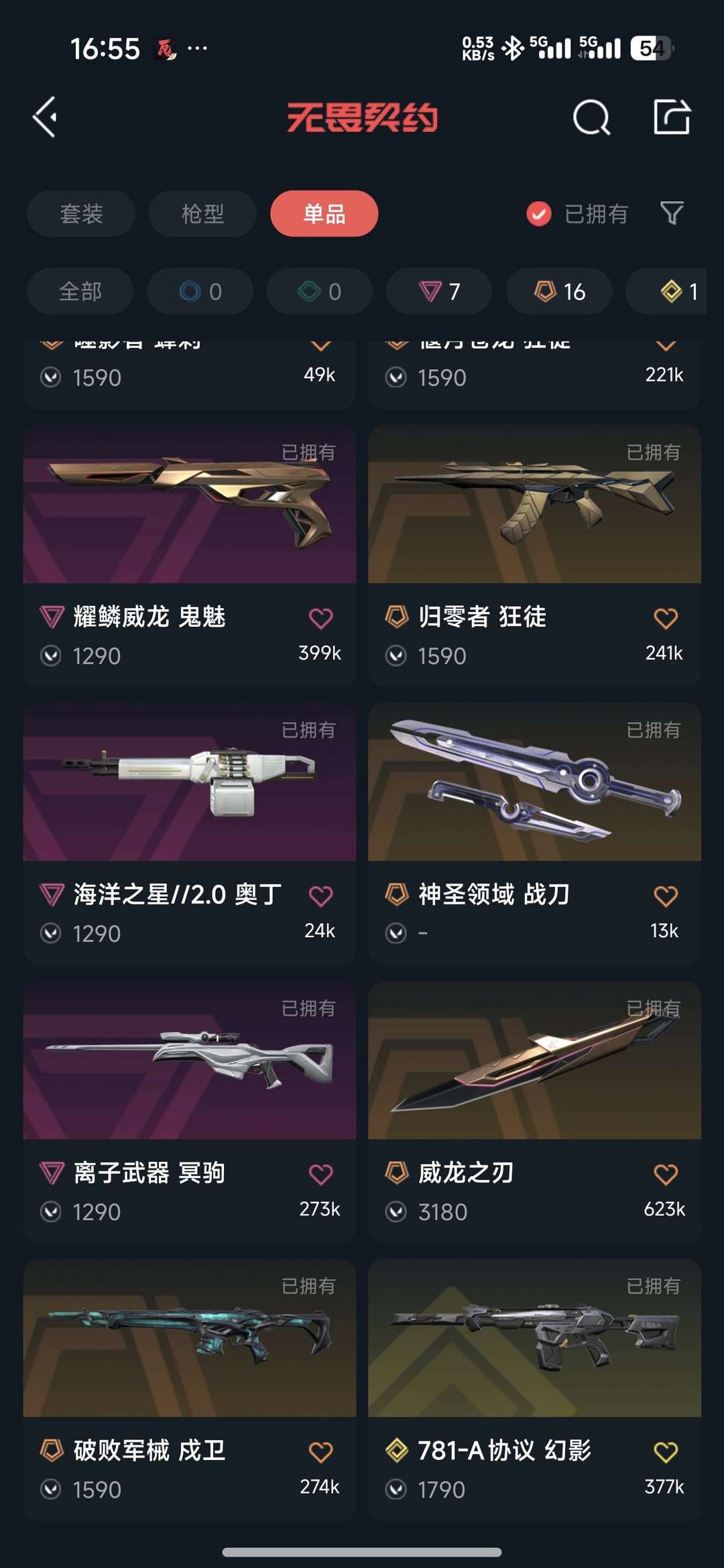Open the 破败军械 戍卫 skin card

pyautogui.click(x=190, y=1388)
